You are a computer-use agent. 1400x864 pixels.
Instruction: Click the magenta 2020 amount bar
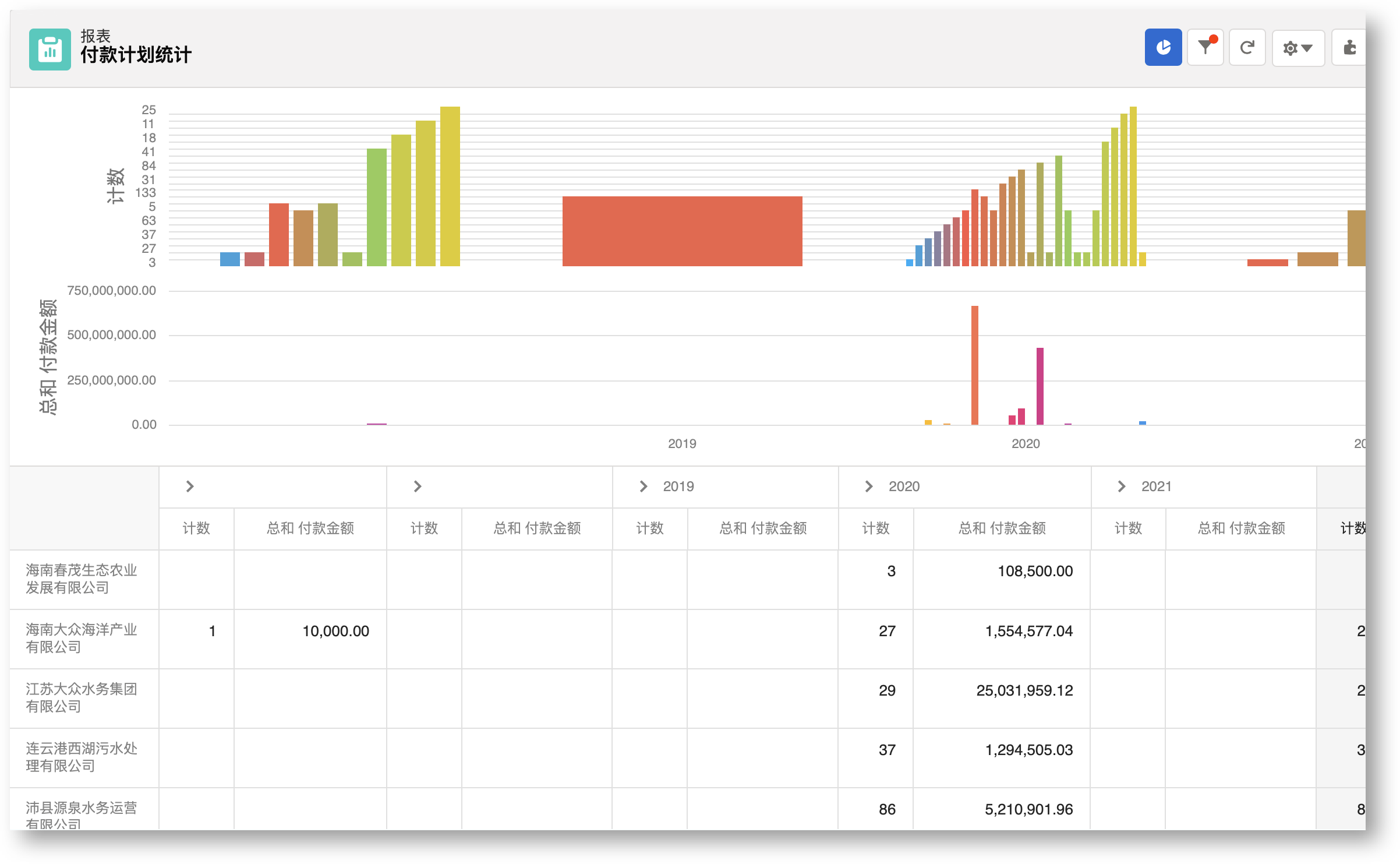[x=1040, y=386]
